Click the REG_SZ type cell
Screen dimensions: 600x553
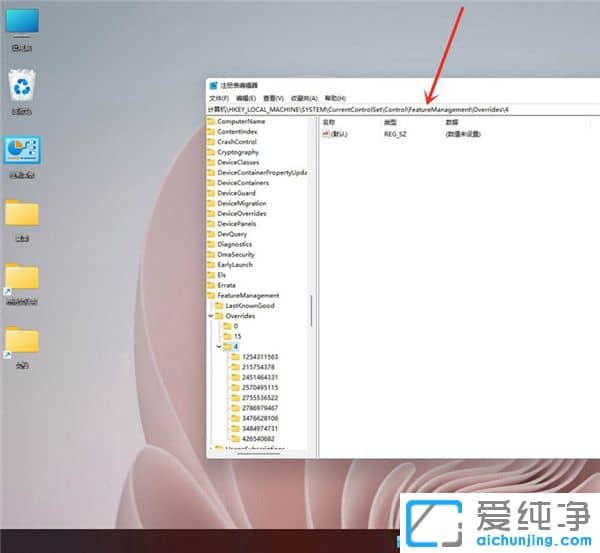point(395,134)
